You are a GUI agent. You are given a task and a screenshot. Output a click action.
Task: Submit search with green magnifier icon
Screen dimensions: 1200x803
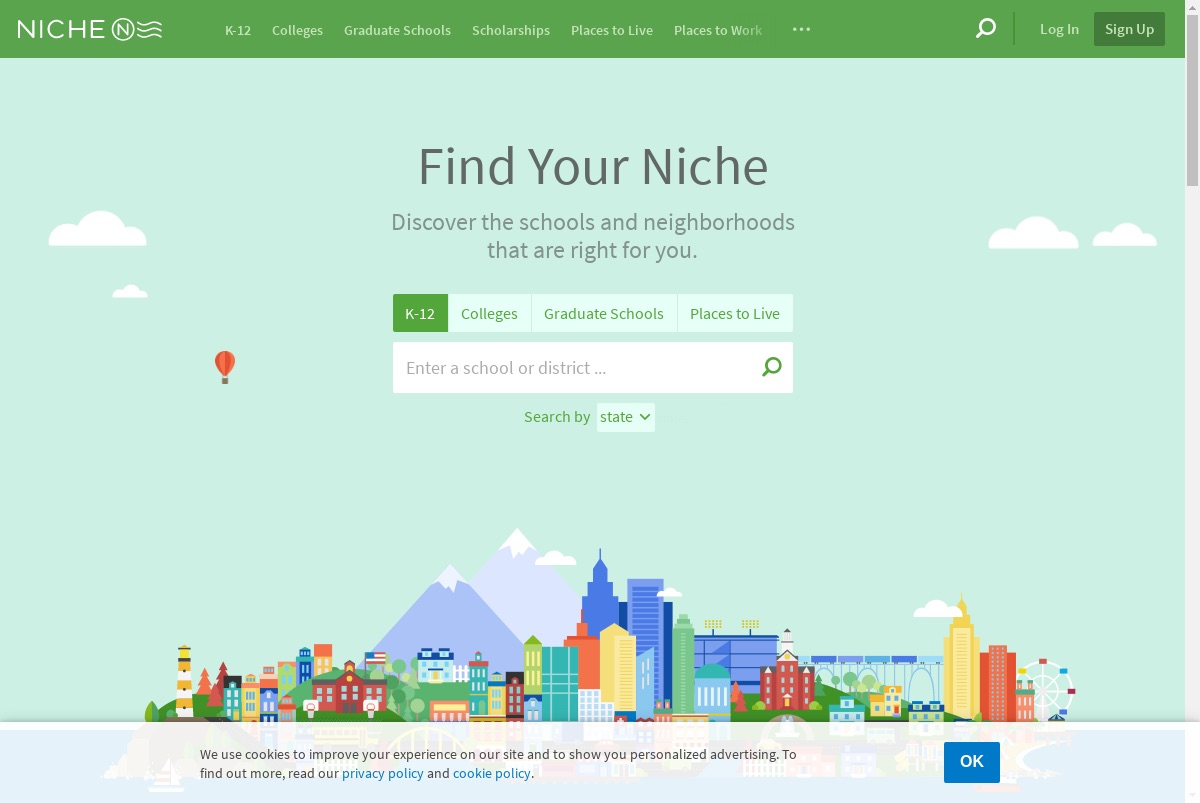click(772, 367)
